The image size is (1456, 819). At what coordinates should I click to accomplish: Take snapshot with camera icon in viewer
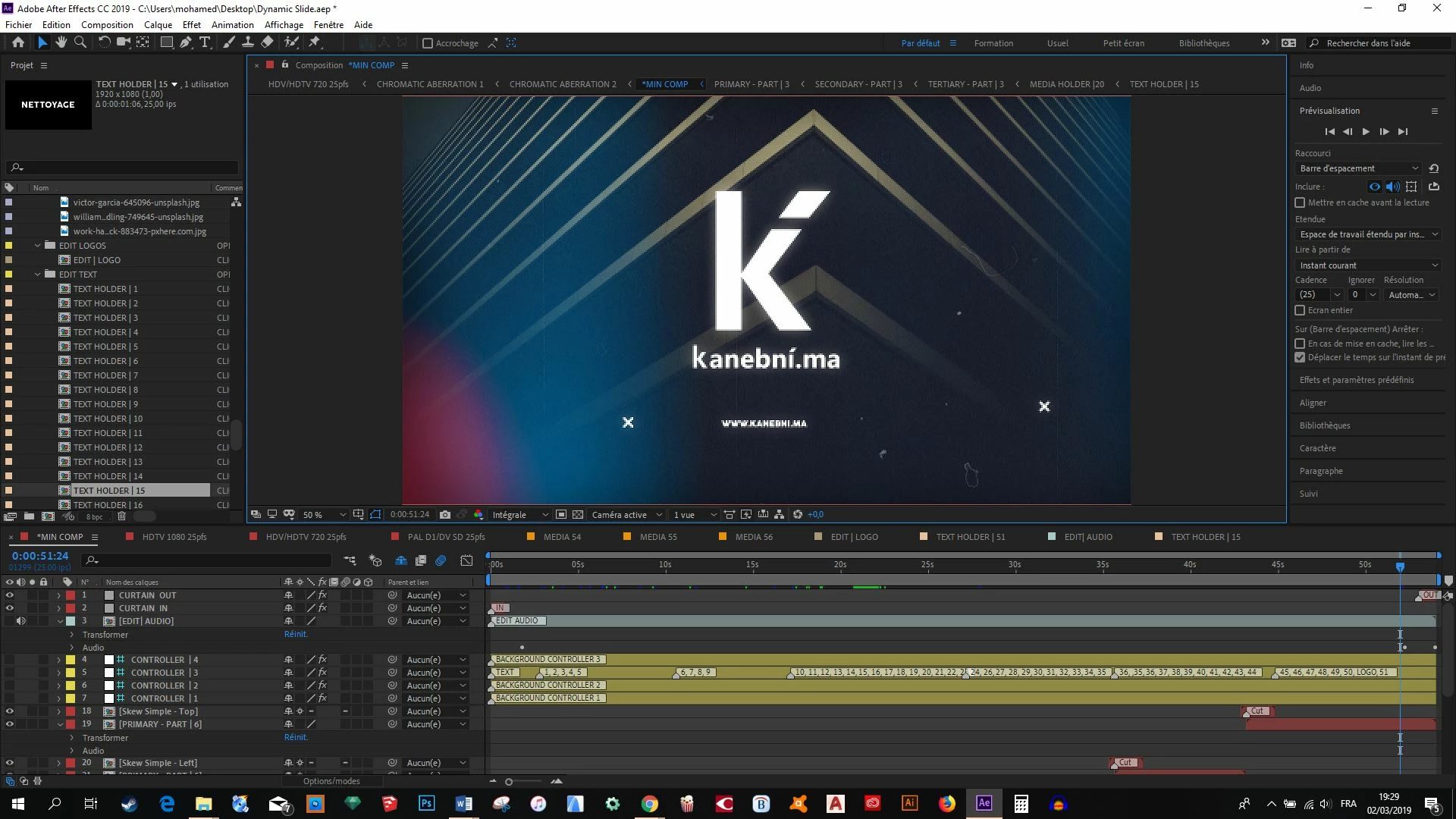[445, 515]
